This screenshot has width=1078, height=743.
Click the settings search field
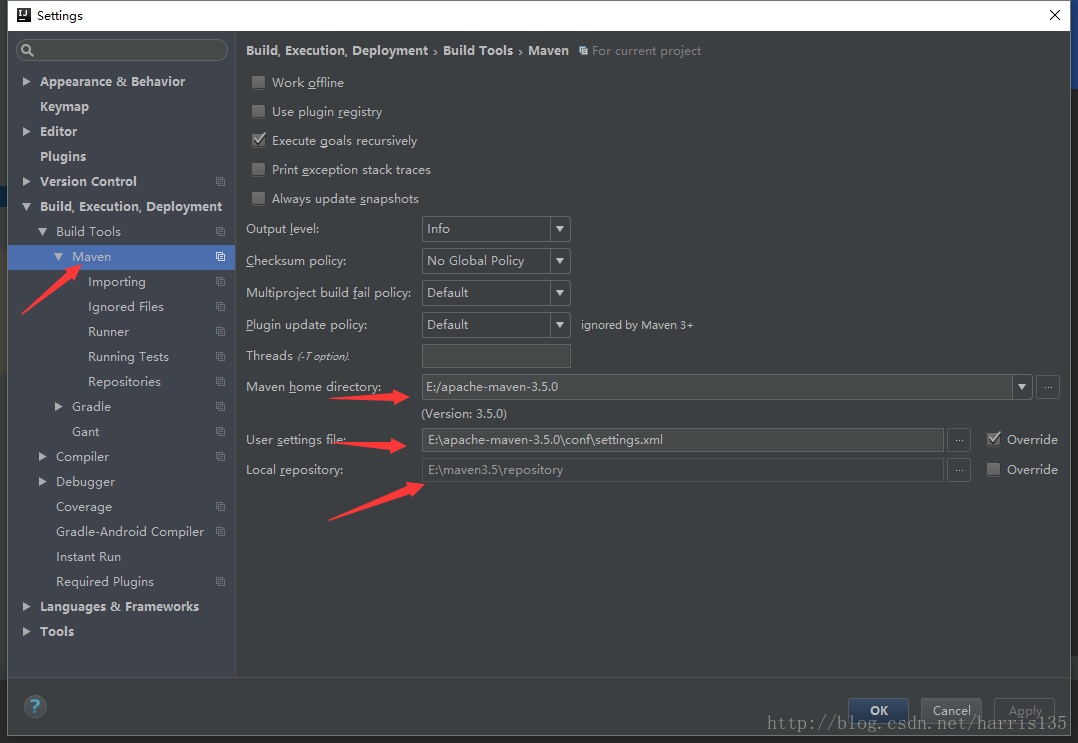(122, 50)
